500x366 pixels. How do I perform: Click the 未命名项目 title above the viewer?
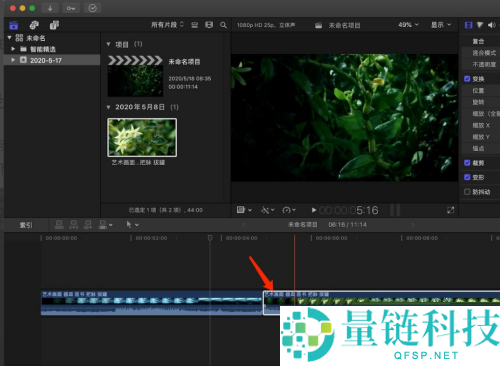[x=344, y=25]
